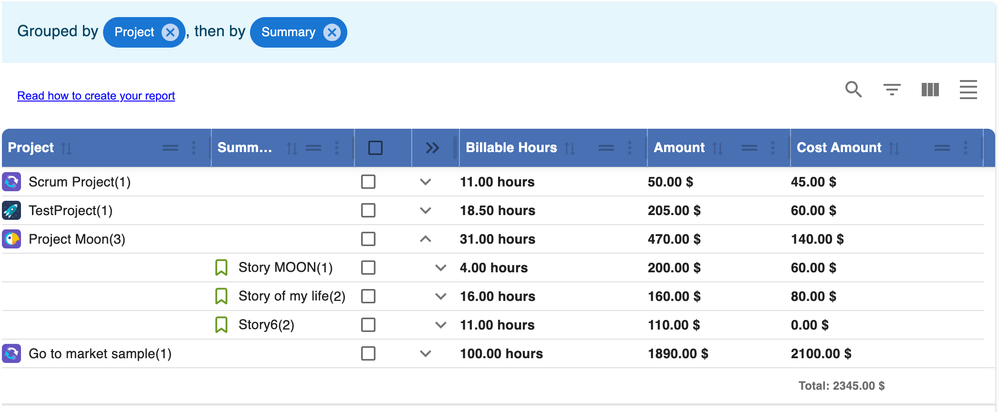Click the Total: 2345.00 $ footer
This screenshot has width=999, height=412.
pyautogui.click(x=841, y=386)
